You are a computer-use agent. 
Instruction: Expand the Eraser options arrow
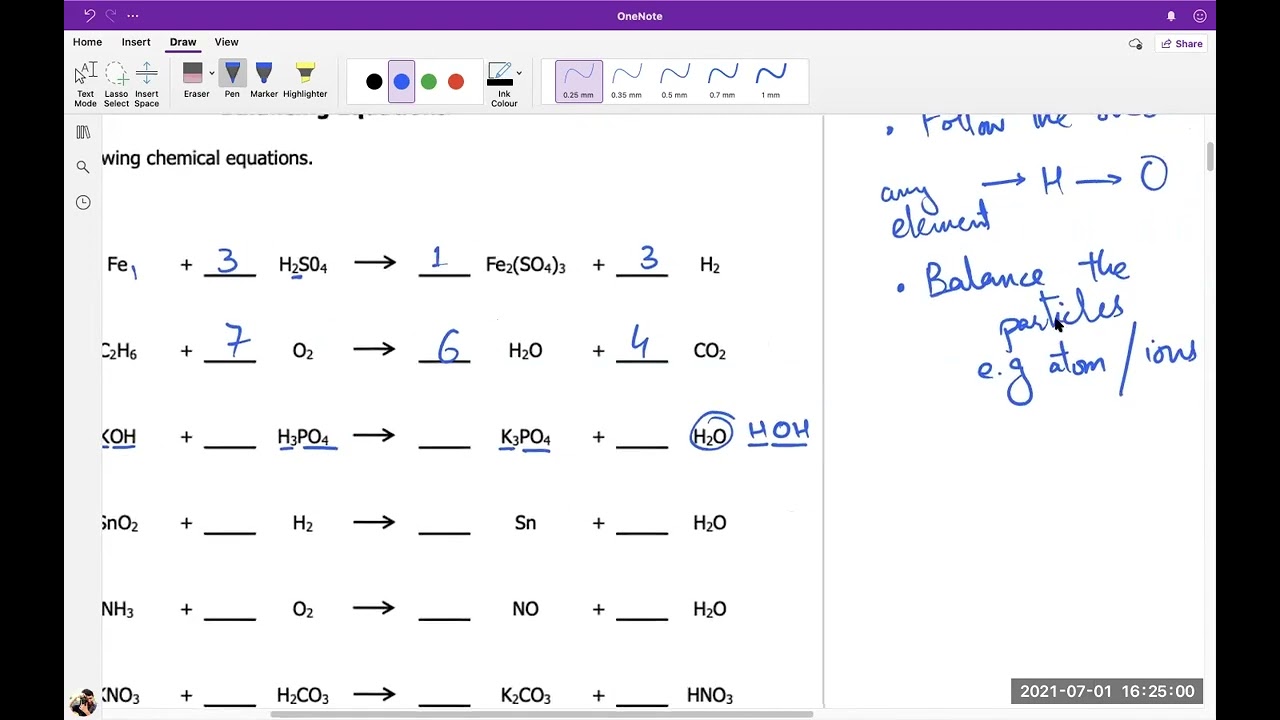pyautogui.click(x=211, y=74)
